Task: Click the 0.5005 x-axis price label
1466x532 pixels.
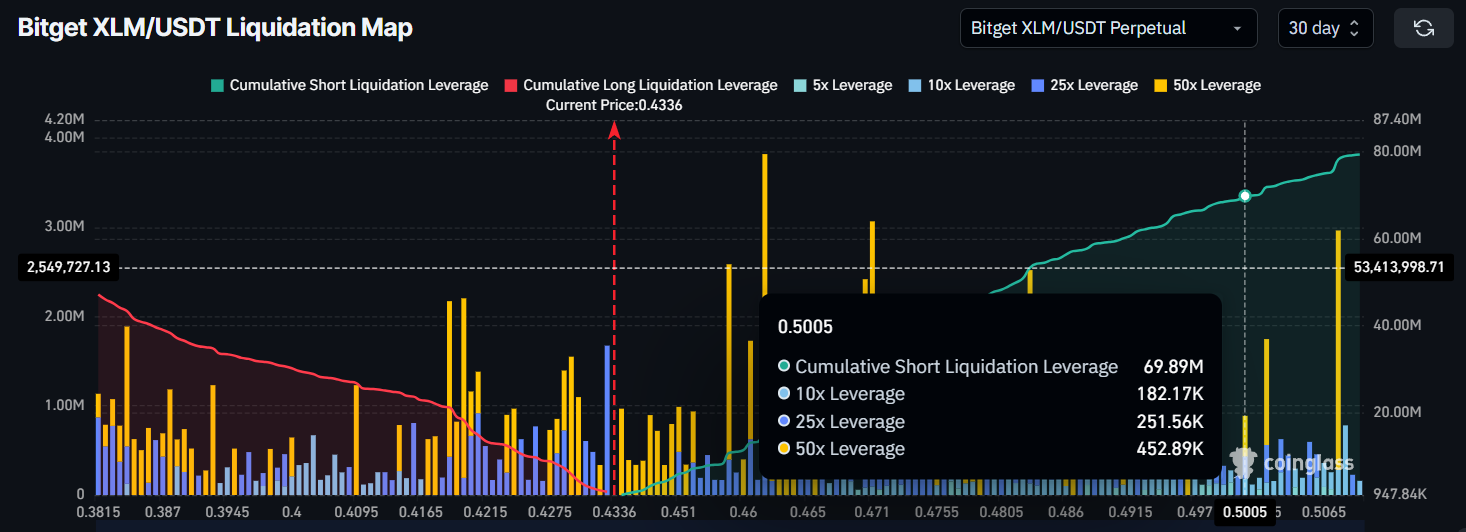Action: click(1245, 513)
